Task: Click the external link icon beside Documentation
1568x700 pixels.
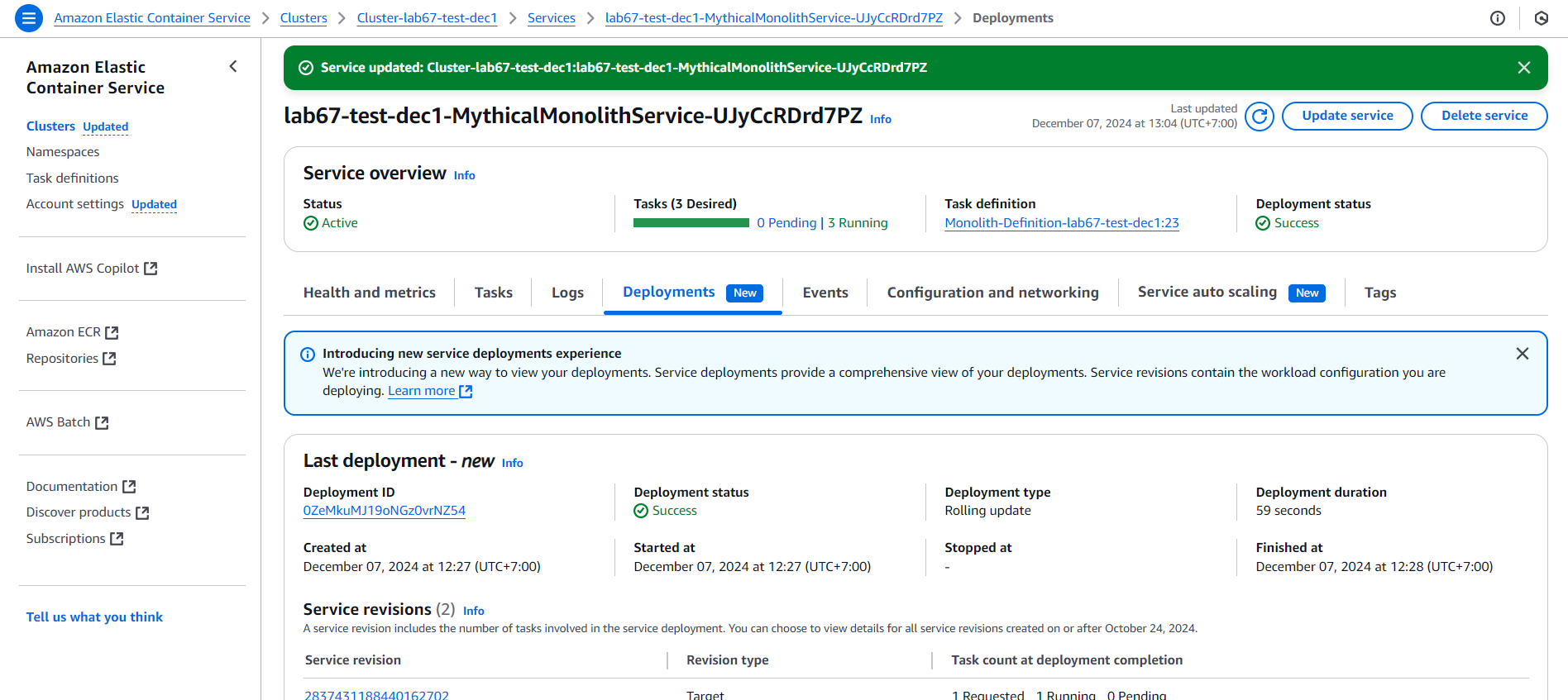Action: 129,487
